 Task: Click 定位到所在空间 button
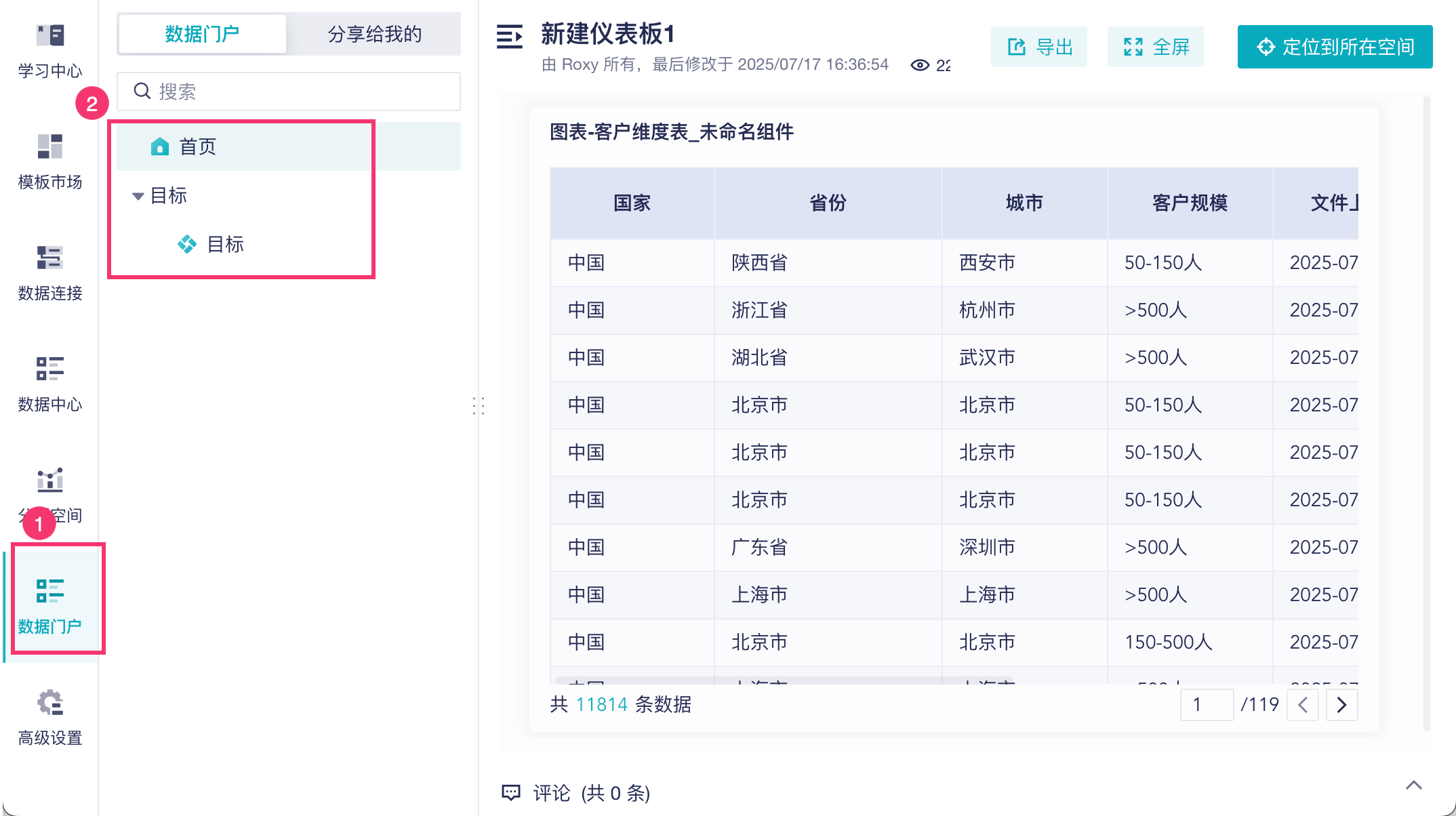click(x=1335, y=47)
